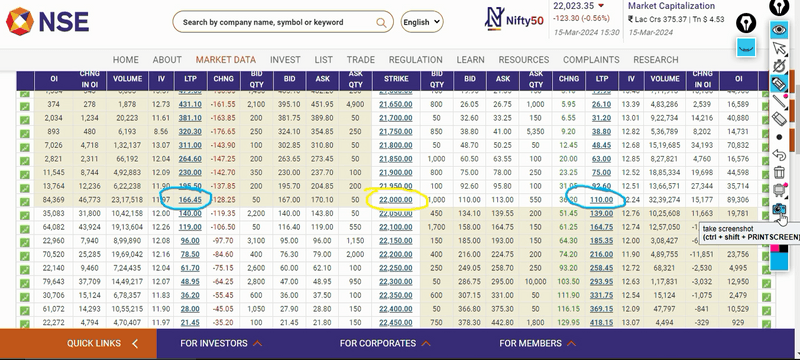Open the English language dropdown
This screenshot has width=800, height=360.
422,22
